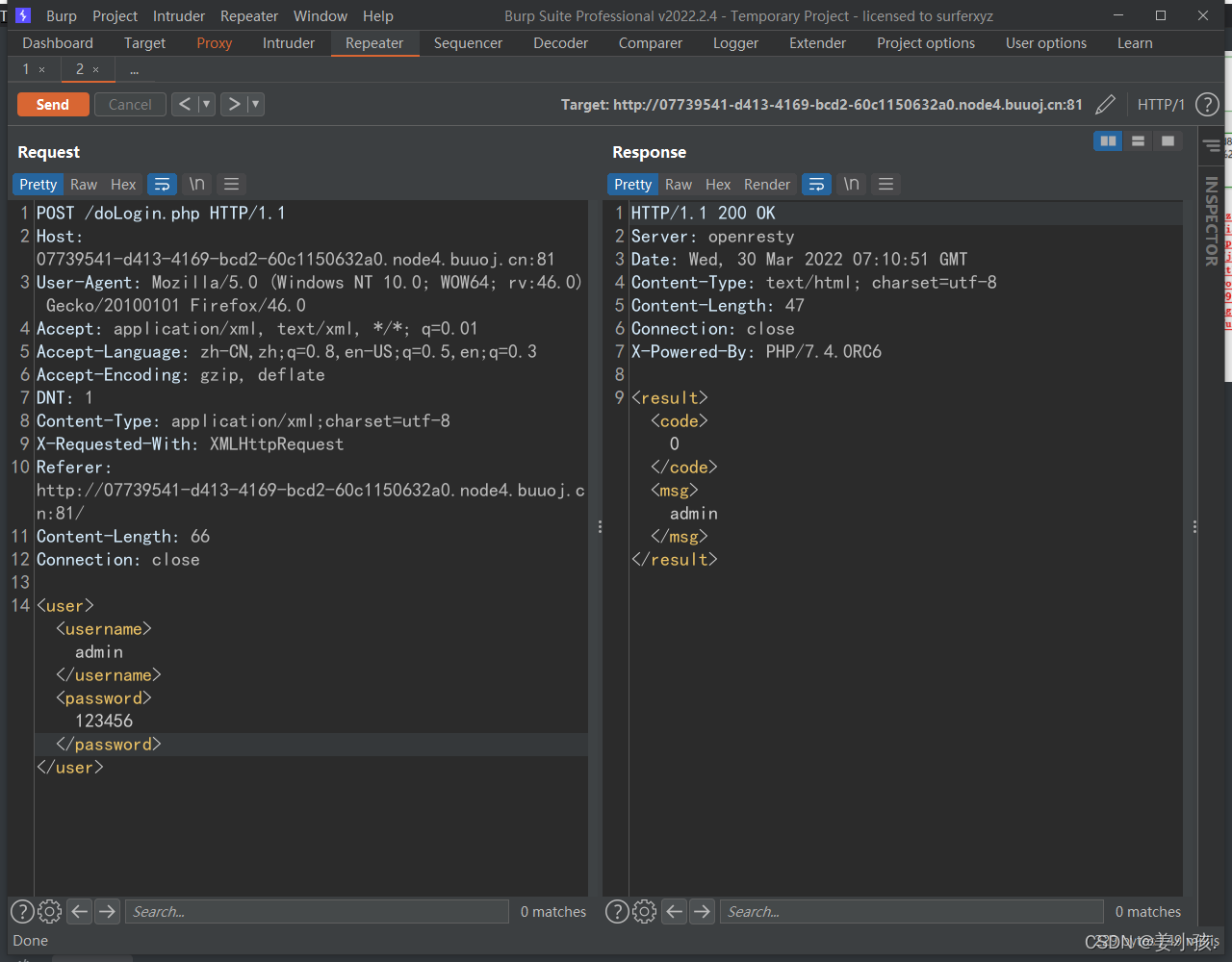Toggle response line wrap icon

coord(817,185)
